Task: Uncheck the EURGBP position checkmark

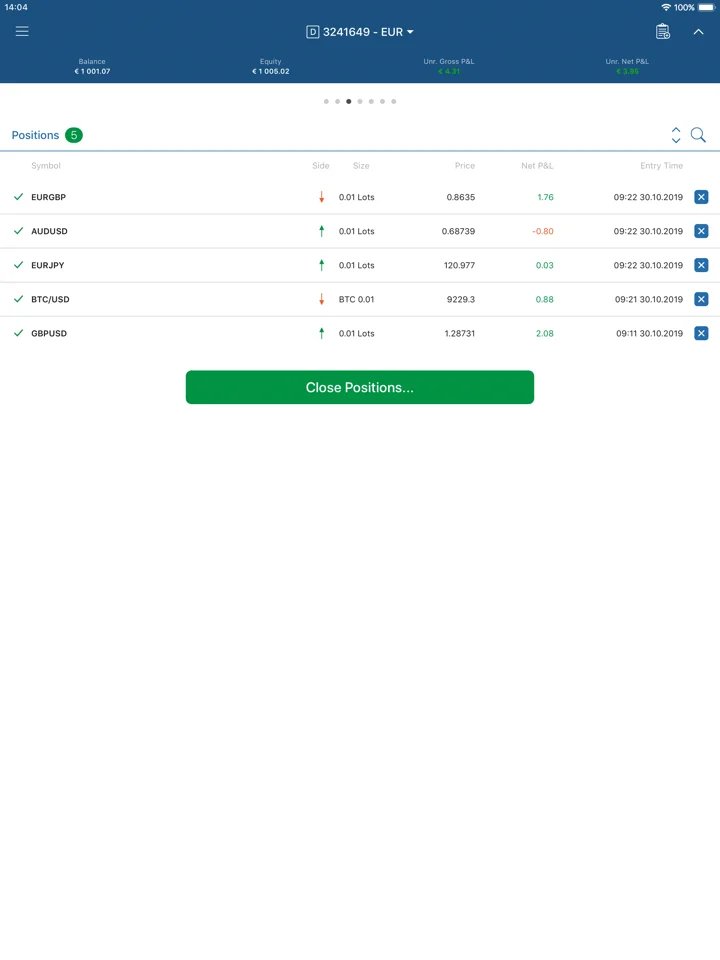Action: 18,197
